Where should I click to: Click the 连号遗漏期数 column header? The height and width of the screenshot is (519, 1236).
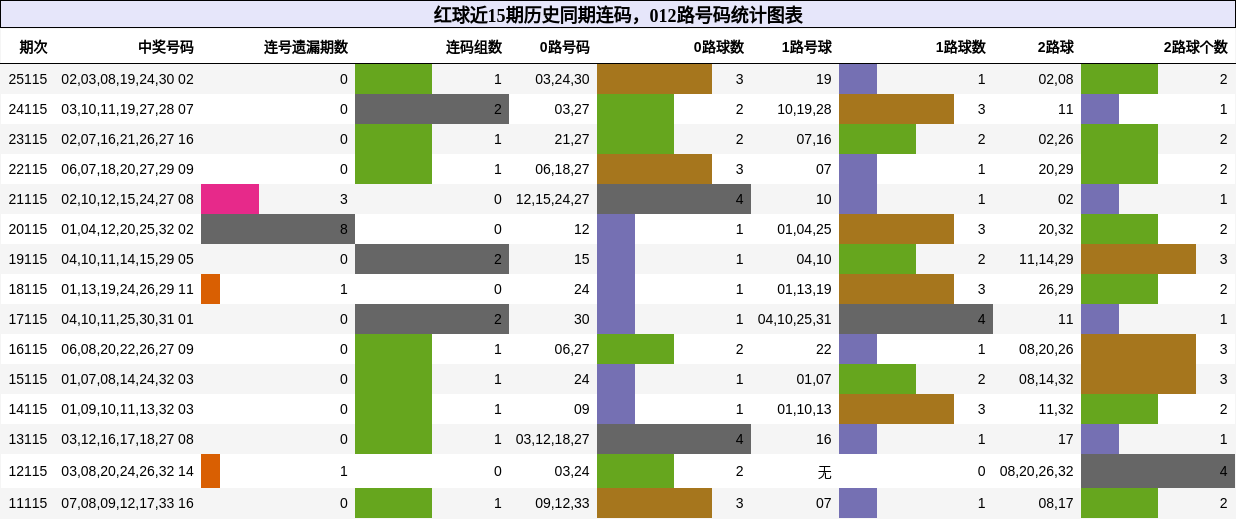(x=306, y=47)
